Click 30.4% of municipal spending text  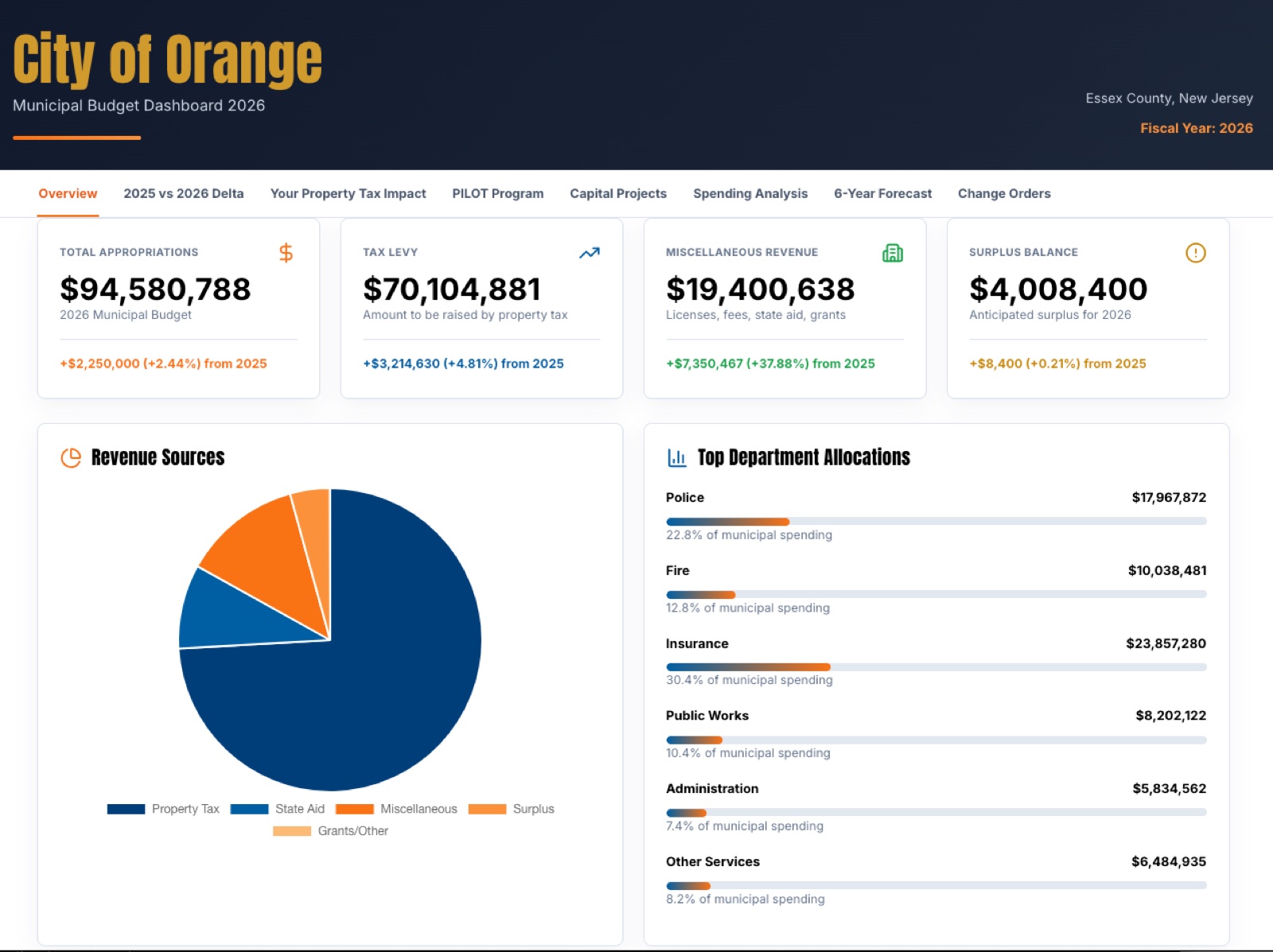point(749,680)
